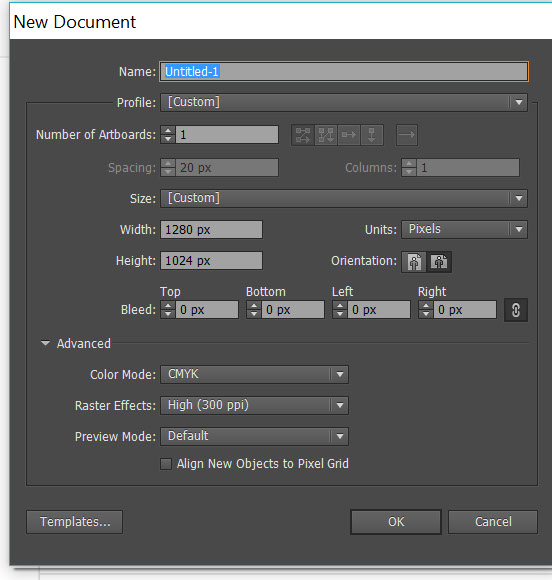The width and height of the screenshot is (552, 580).
Task: Click the Name field with Untitled-1
Action: point(344,72)
